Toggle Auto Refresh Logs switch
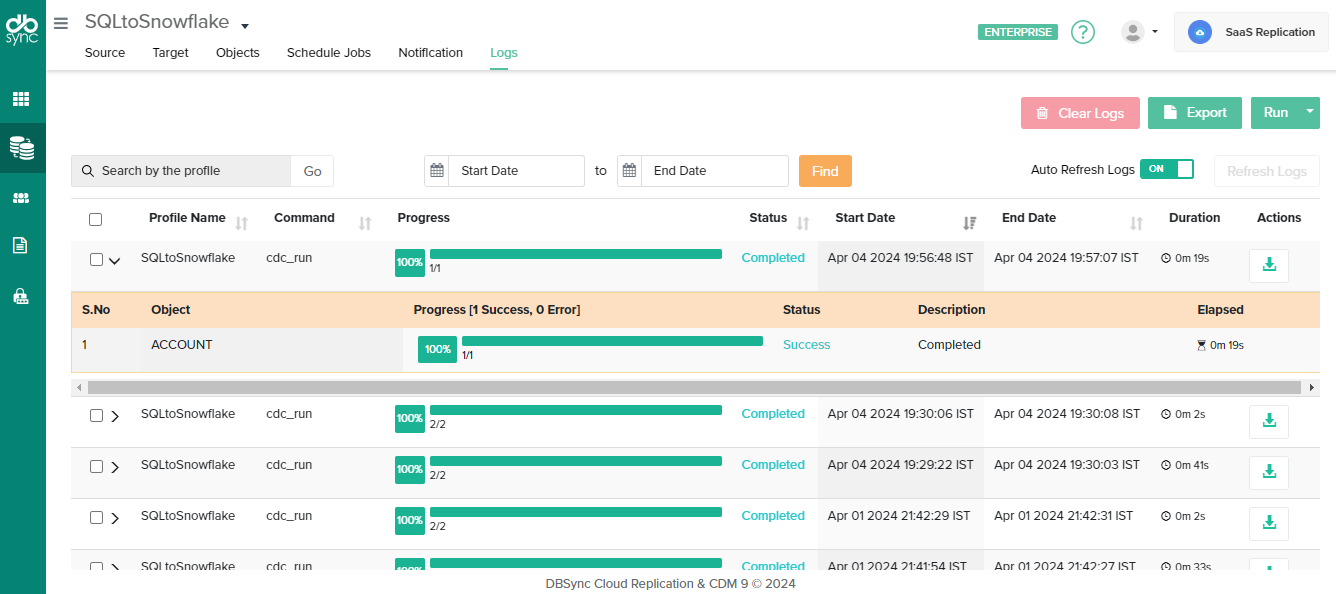This screenshot has width=1336, height=594. [x=1167, y=169]
